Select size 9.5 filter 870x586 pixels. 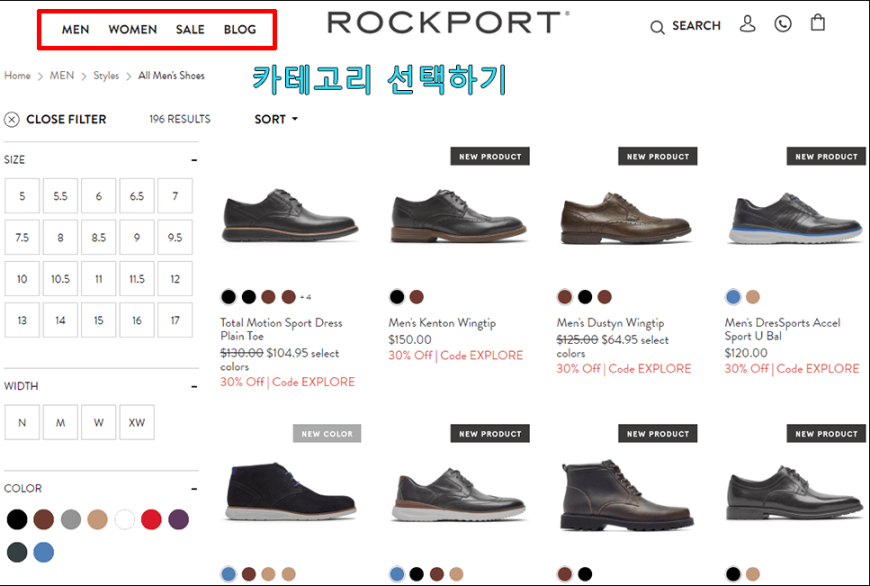(175, 238)
